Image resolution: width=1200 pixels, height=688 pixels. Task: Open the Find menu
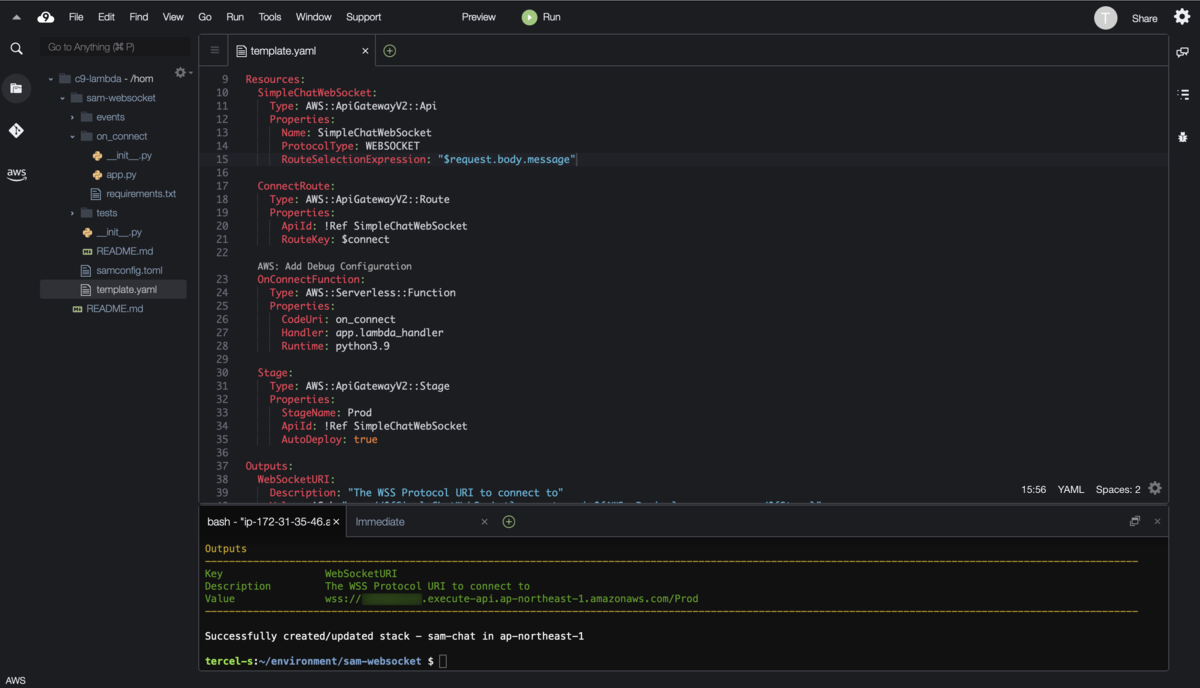click(x=139, y=17)
